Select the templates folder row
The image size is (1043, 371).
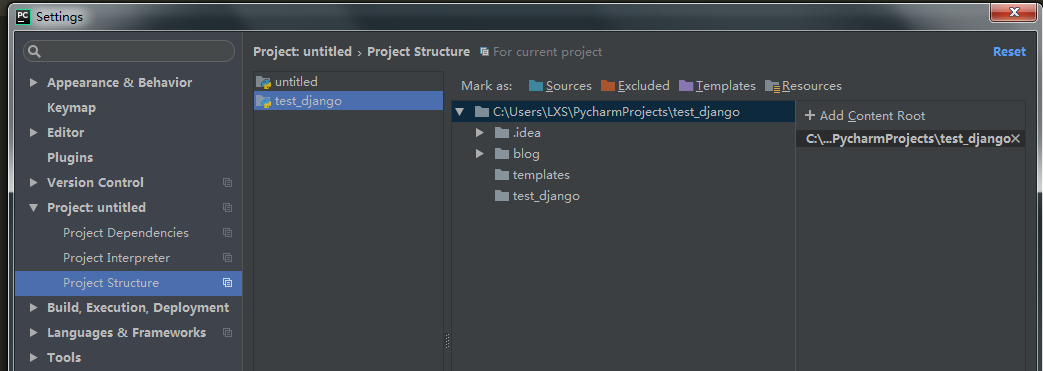(623, 176)
